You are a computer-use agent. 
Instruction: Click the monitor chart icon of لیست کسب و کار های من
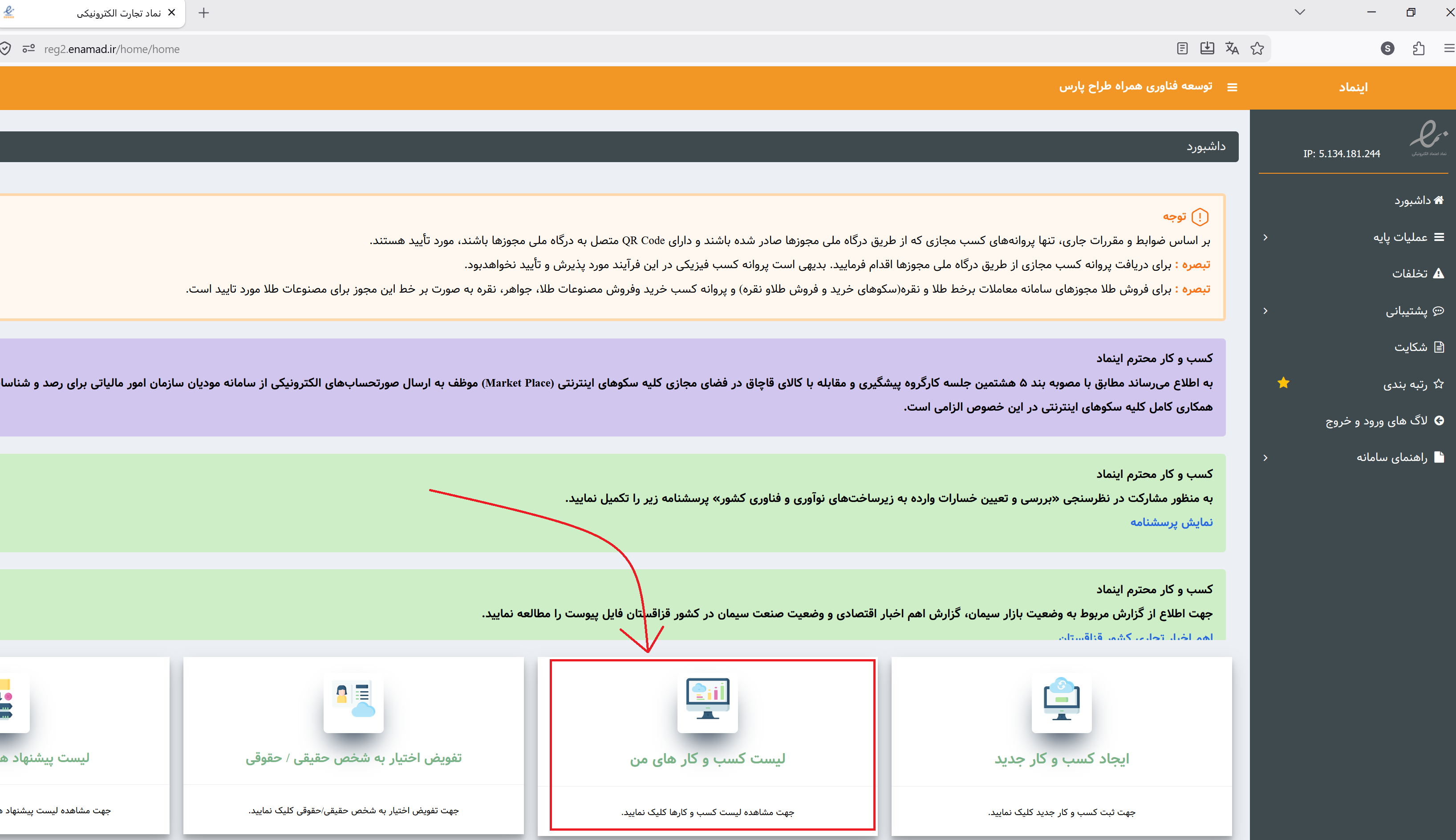tap(708, 699)
